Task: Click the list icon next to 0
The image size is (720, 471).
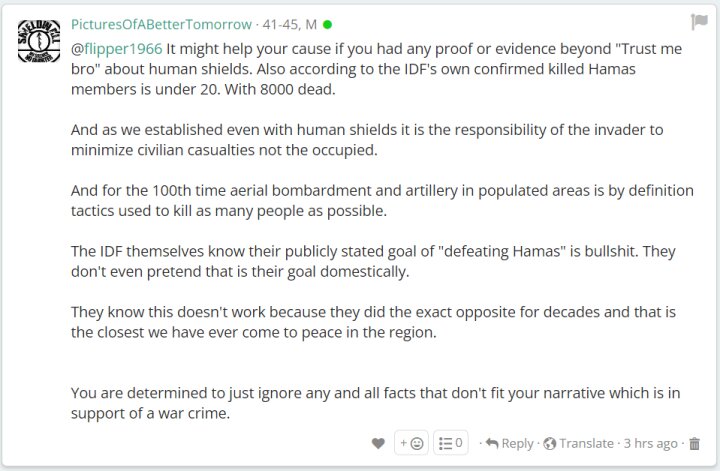Action: [445, 443]
